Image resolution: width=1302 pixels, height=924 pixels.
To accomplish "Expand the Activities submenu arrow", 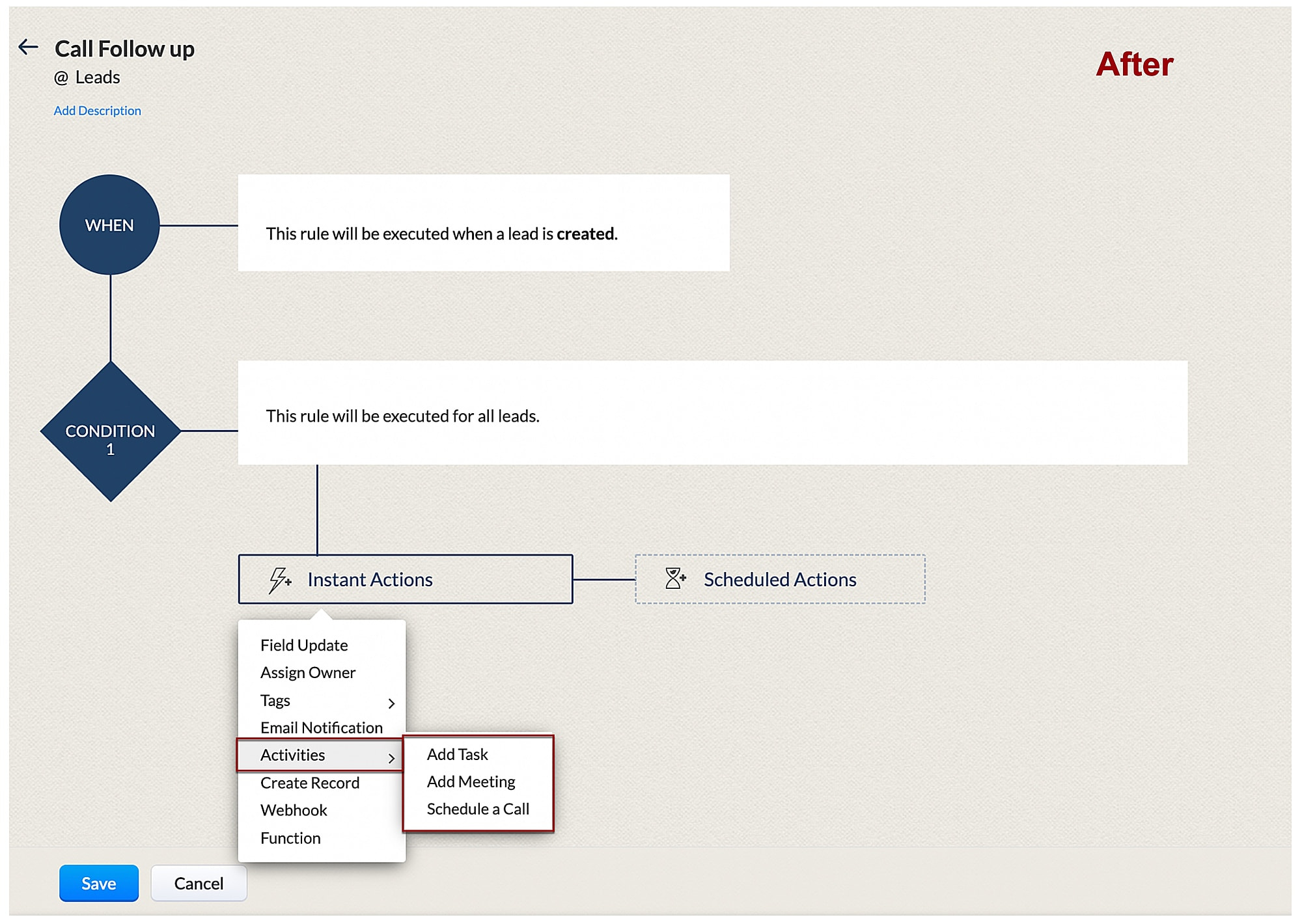I will [391, 757].
